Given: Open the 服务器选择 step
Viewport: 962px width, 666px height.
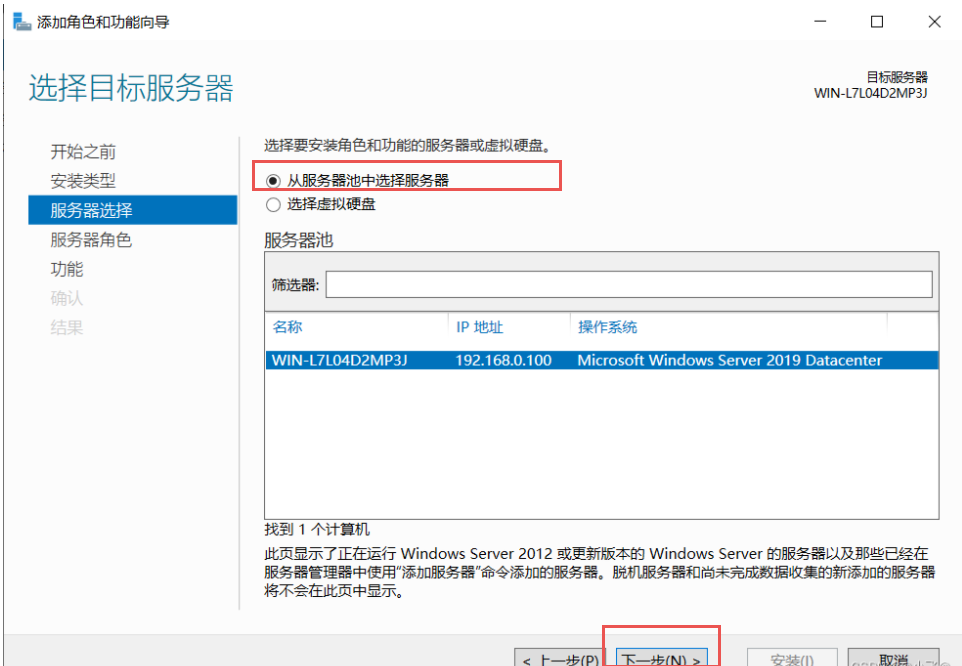Looking at the screenshot, I should 133,210.
